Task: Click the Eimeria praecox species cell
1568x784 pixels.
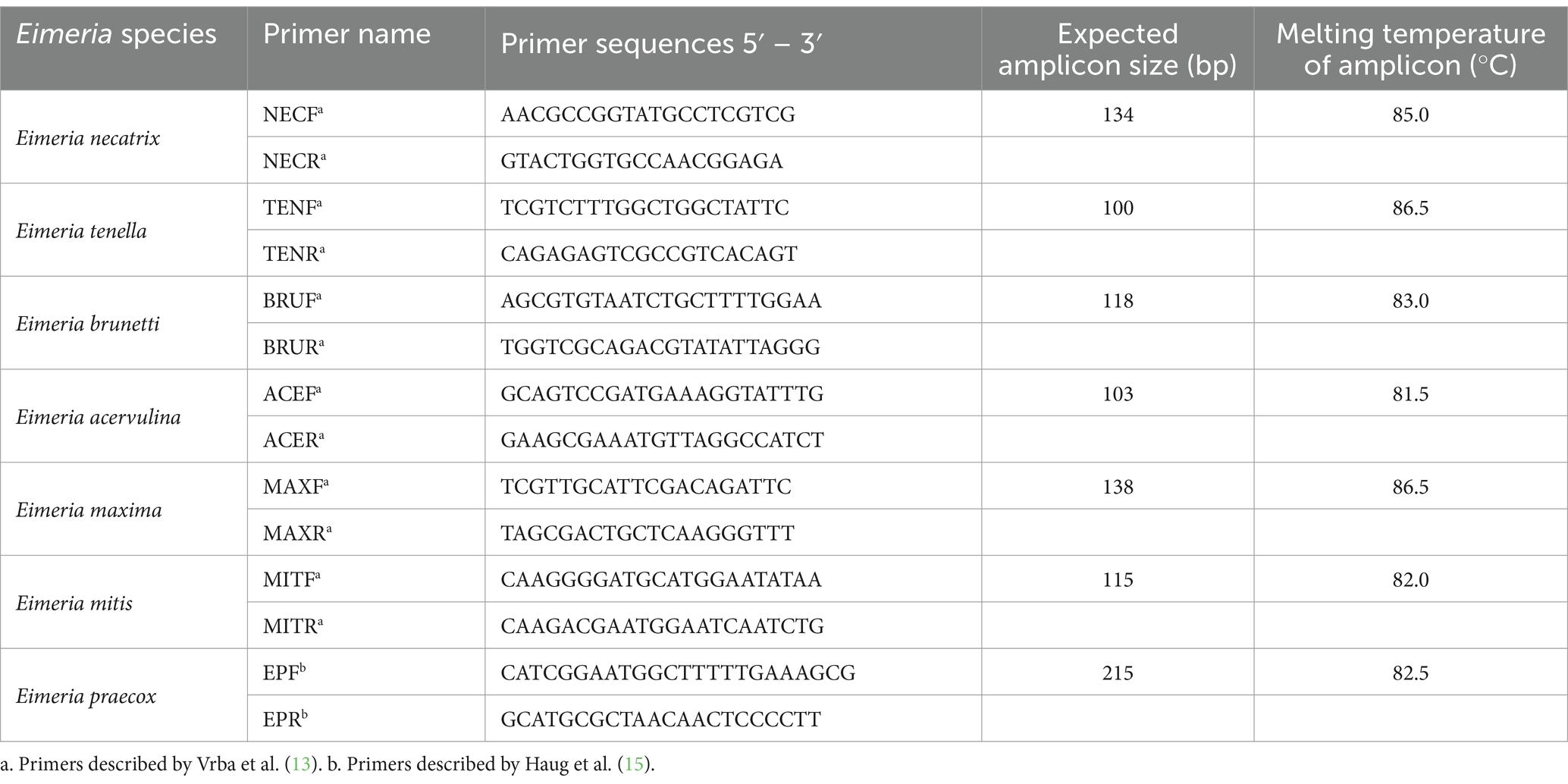Action: tap(124, 695)
